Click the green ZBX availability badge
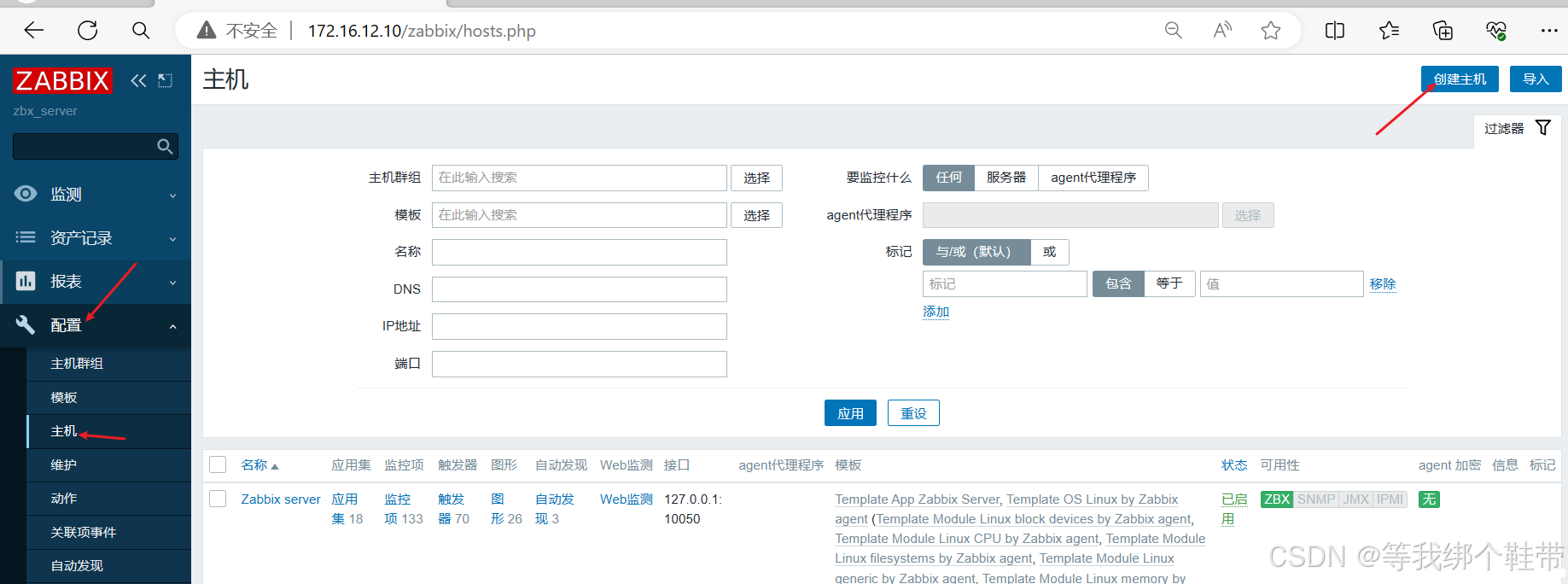 click(1277, 499)
